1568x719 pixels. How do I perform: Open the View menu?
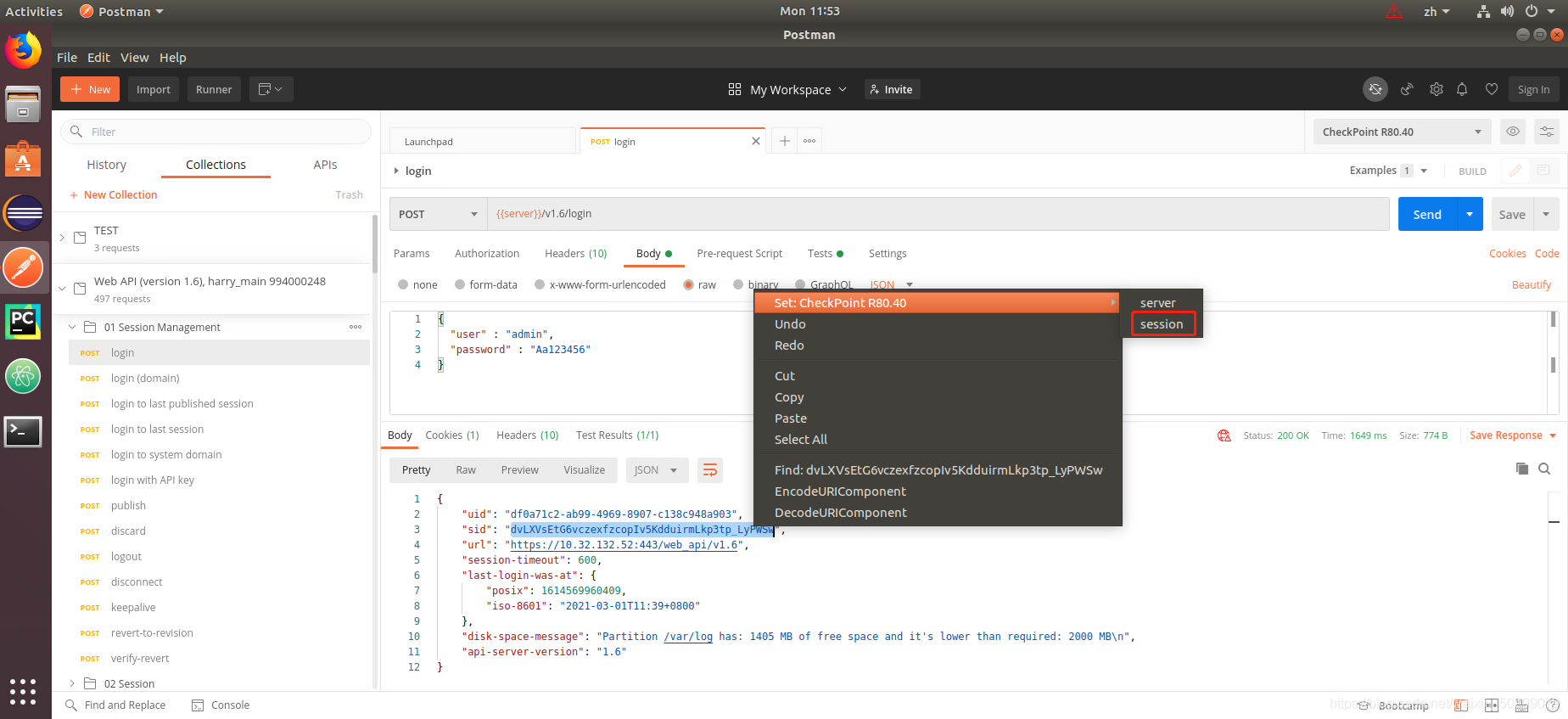pos(134,58)
